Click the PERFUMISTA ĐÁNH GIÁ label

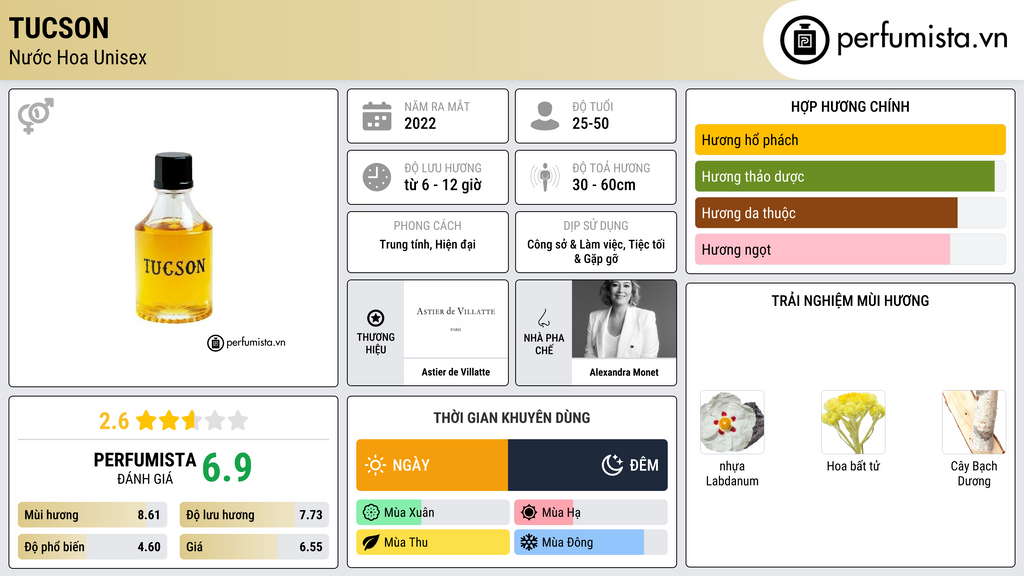tap(145, 468)
